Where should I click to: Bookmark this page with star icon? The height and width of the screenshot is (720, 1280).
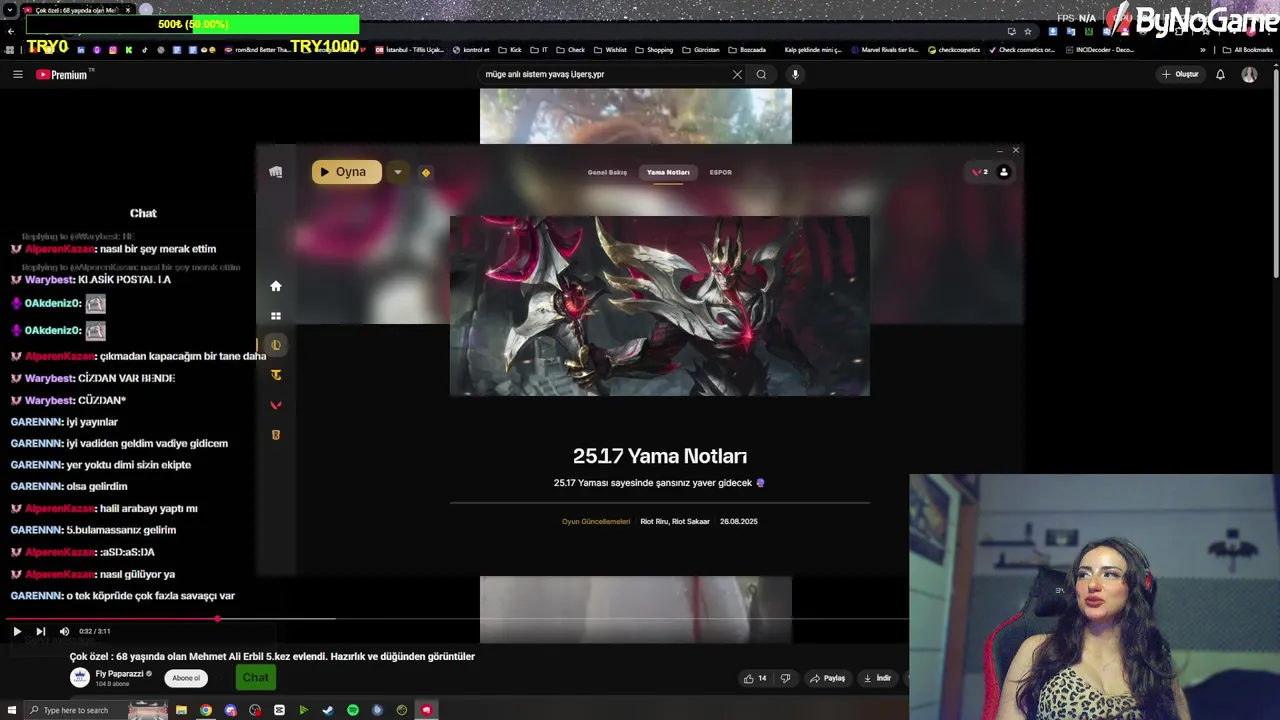coord(1028,31)
